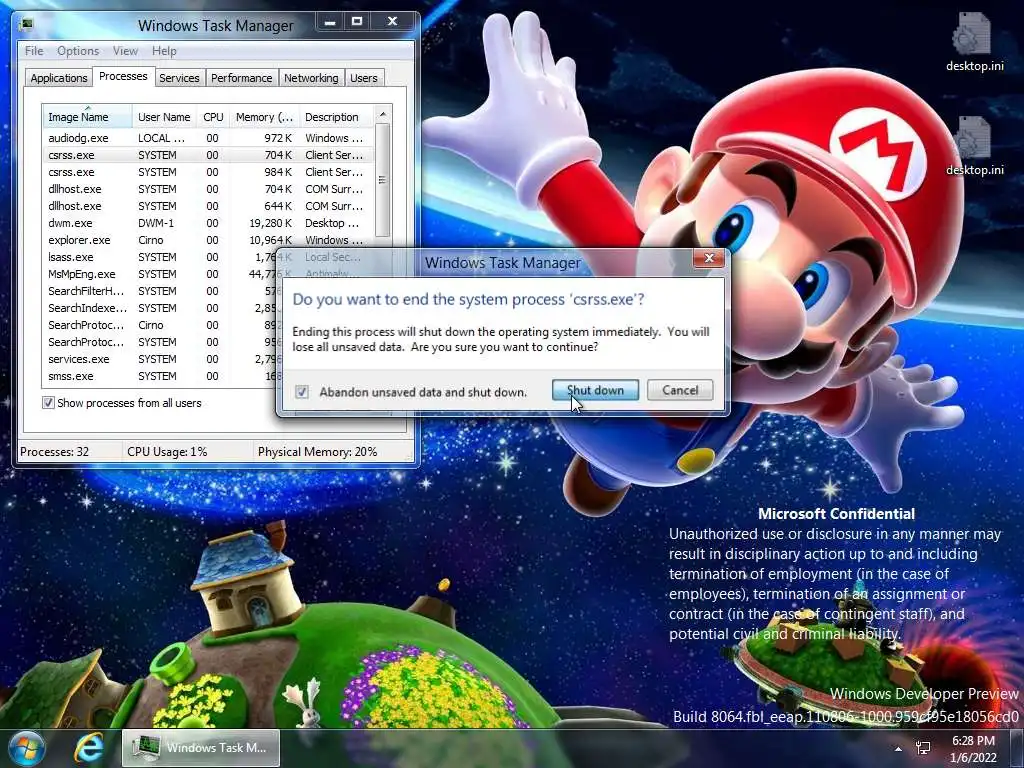
Task: Select the upper desktop.ini desktop icon
Action: (974, 42)
